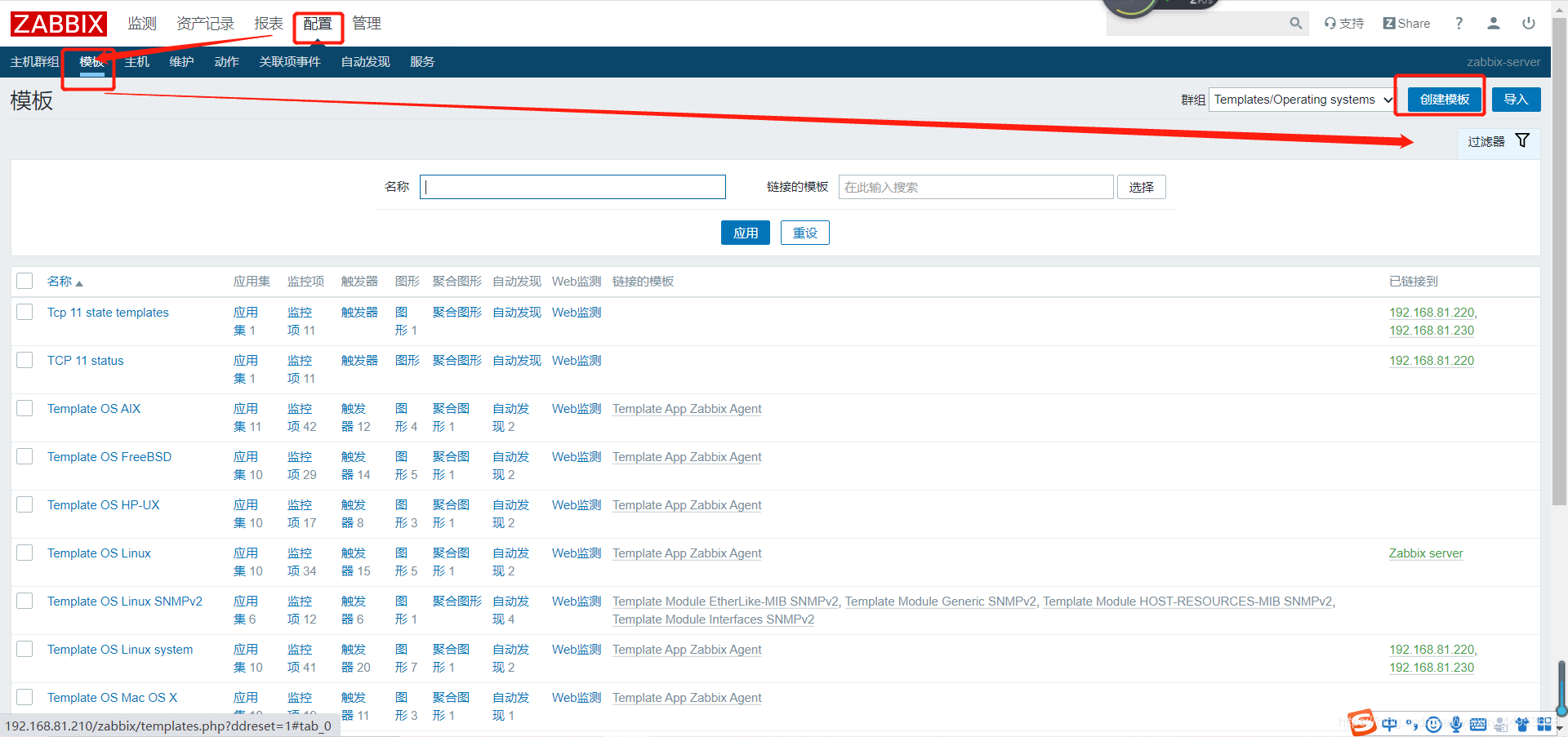Viewport: 1568px width, 737px height.
Task: Open 监控项 34 for Template OS Linux
Action: pyautogui.click(x=301, y=562)
